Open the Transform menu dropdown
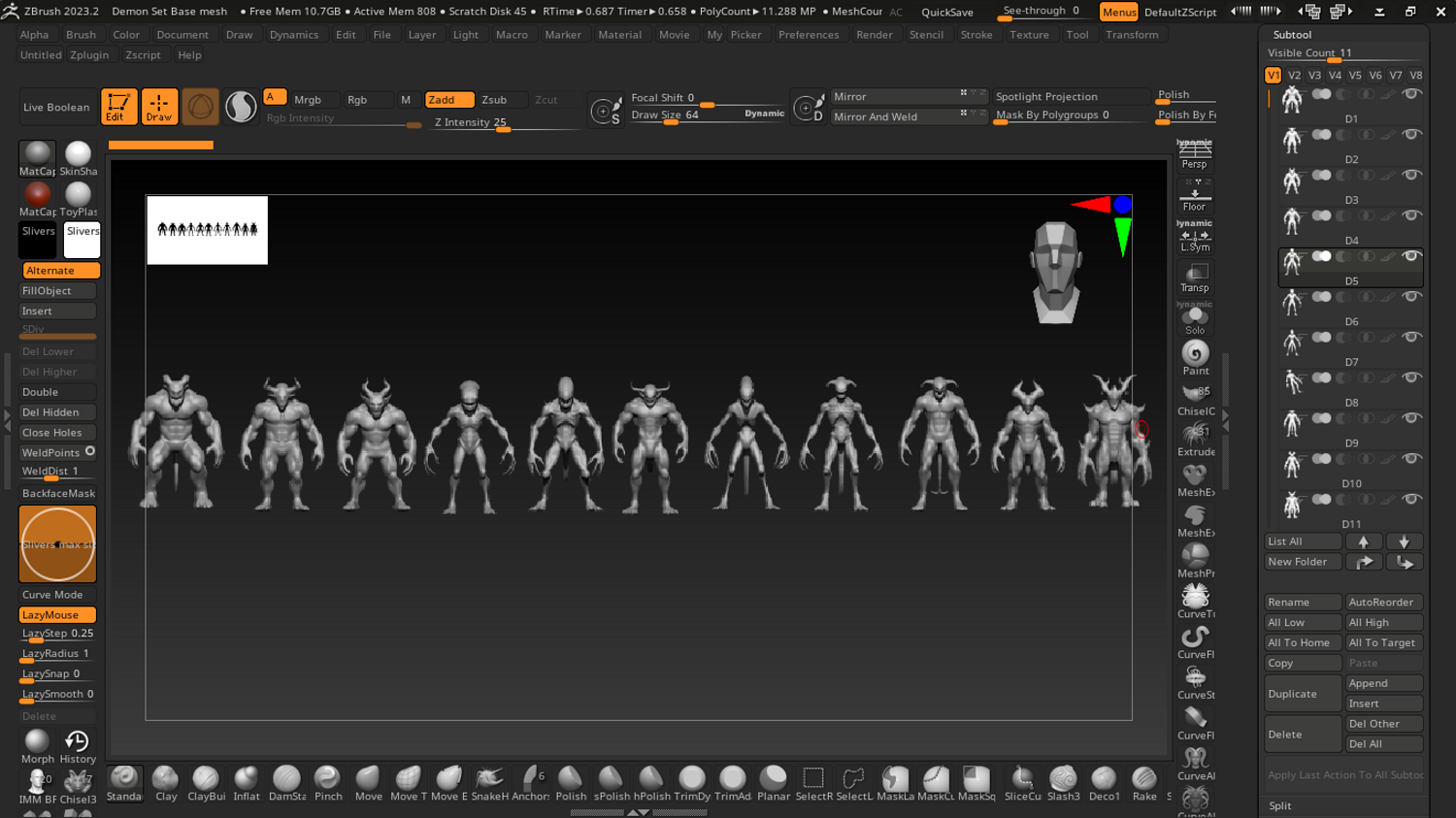Screen dimensions: 1456x818 point(1132,35)
